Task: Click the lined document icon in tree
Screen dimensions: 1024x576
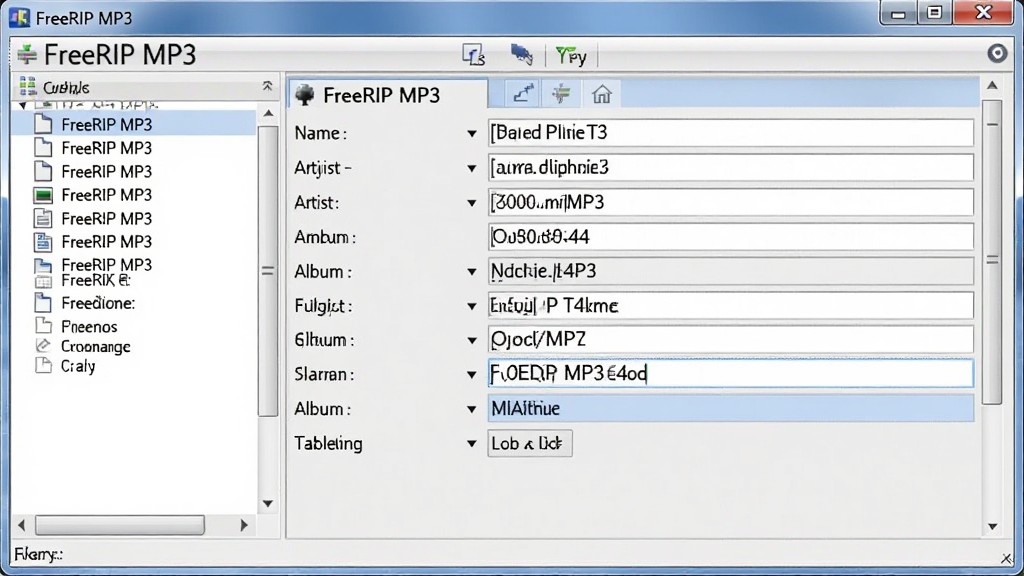Action: (43, 218)
